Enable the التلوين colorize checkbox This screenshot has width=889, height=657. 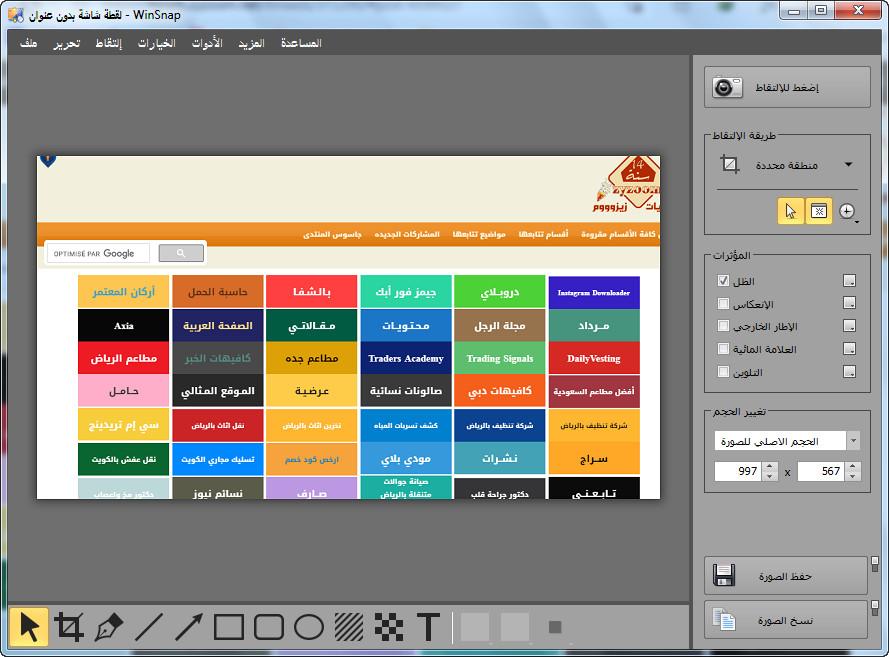click(723, 372)
